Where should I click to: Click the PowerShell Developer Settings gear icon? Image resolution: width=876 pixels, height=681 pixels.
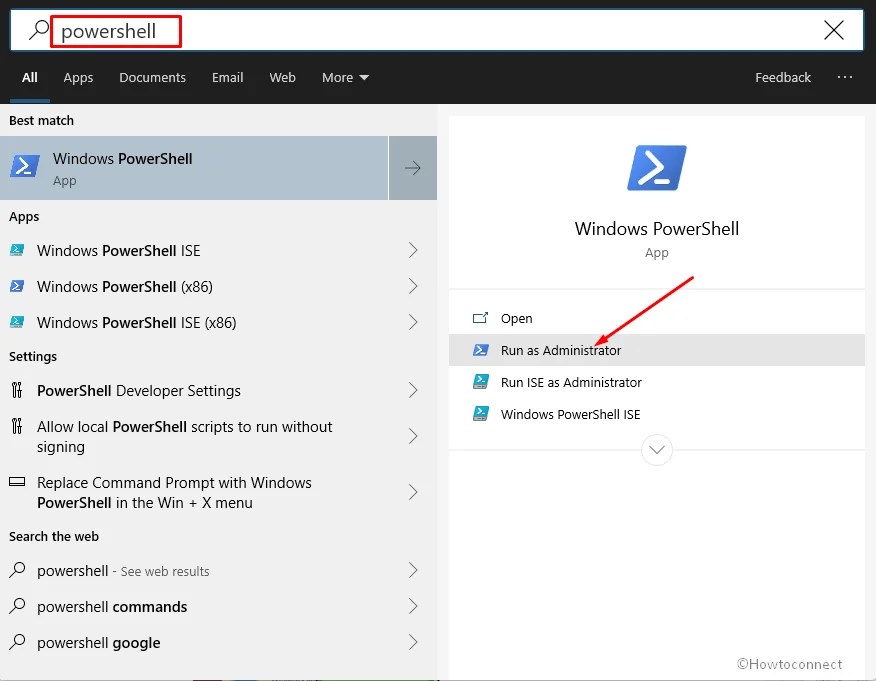coord(18,390)
